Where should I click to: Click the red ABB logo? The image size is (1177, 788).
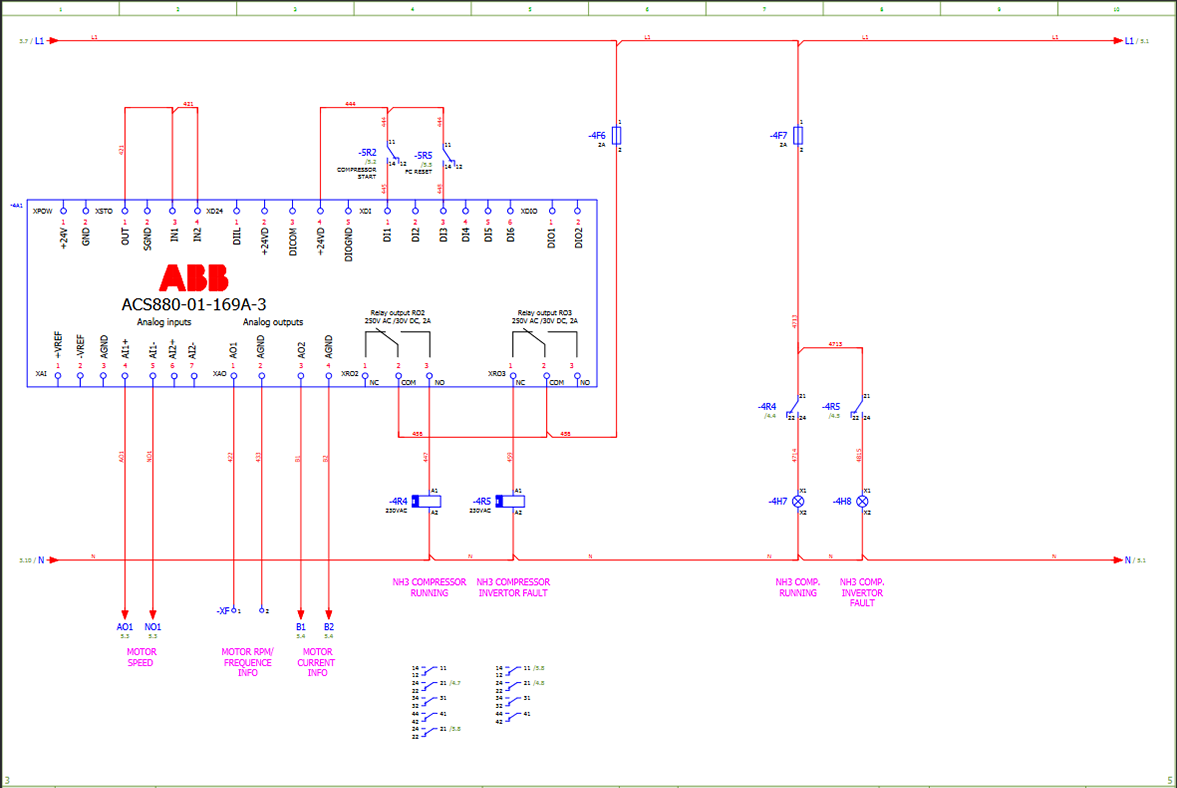pyautogui.click(x=194, y=278)
